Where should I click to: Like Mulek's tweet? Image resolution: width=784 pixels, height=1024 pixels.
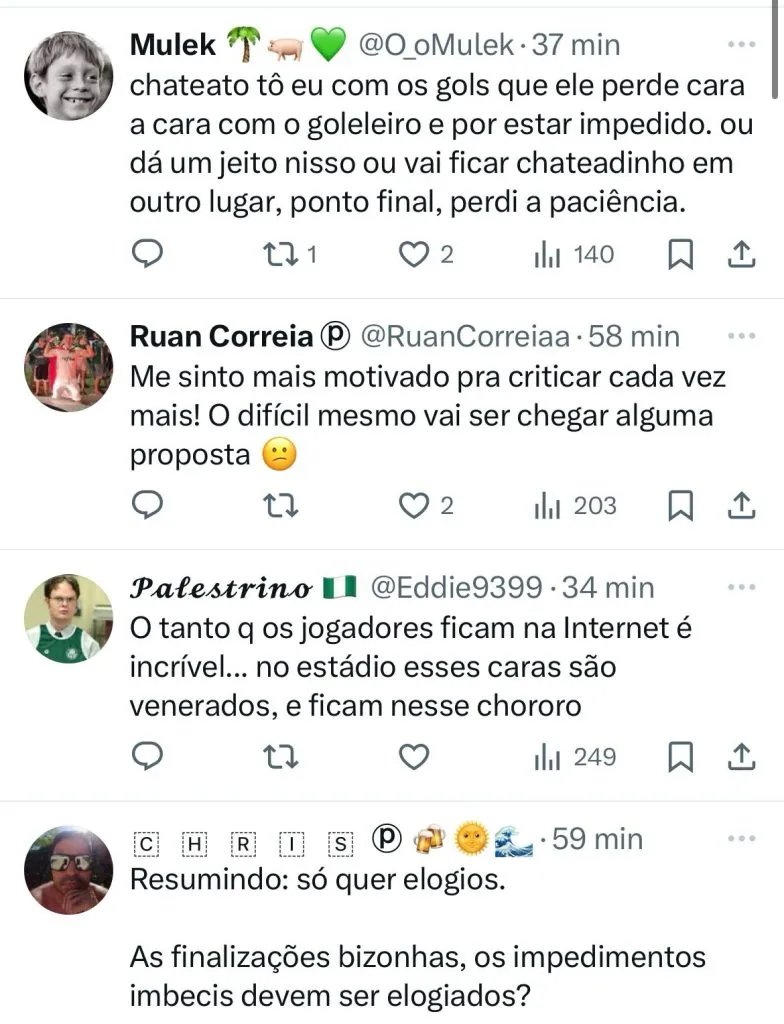(x=413, y=256)
